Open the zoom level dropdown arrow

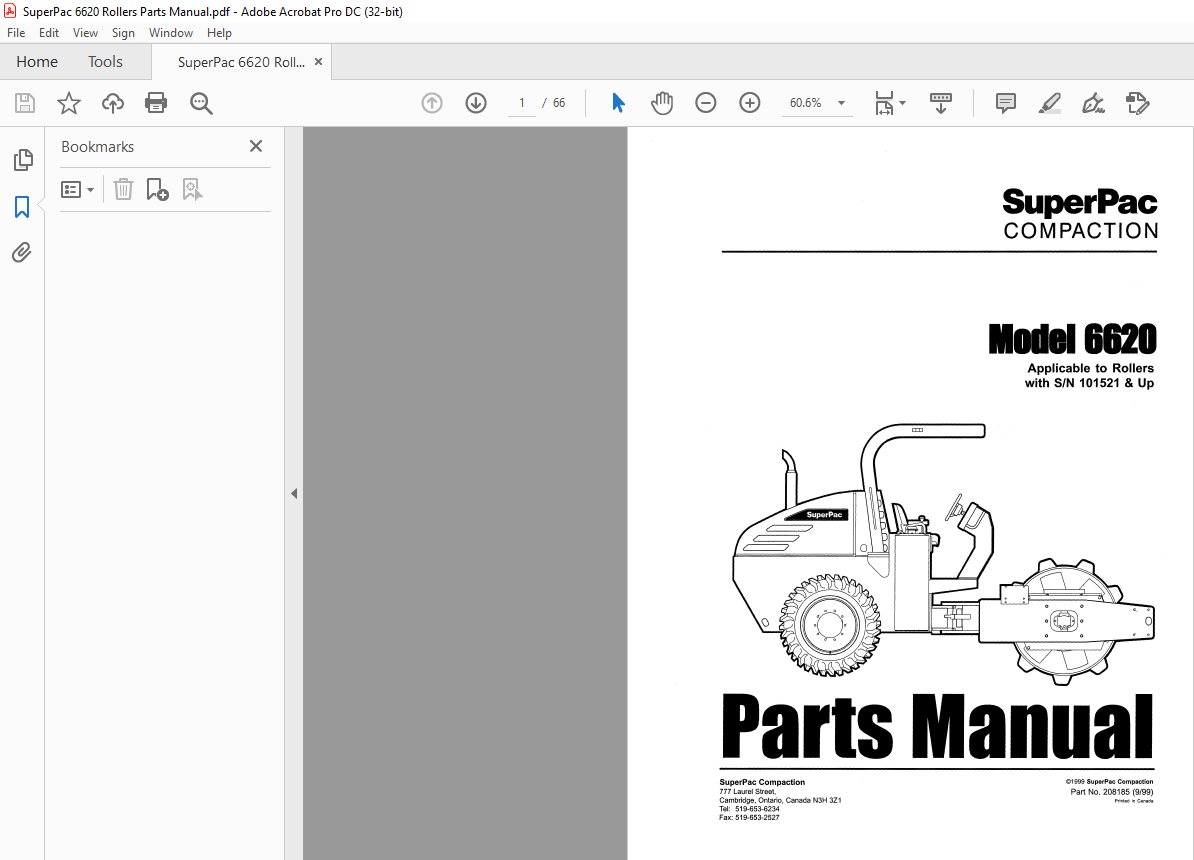[841, 103]
